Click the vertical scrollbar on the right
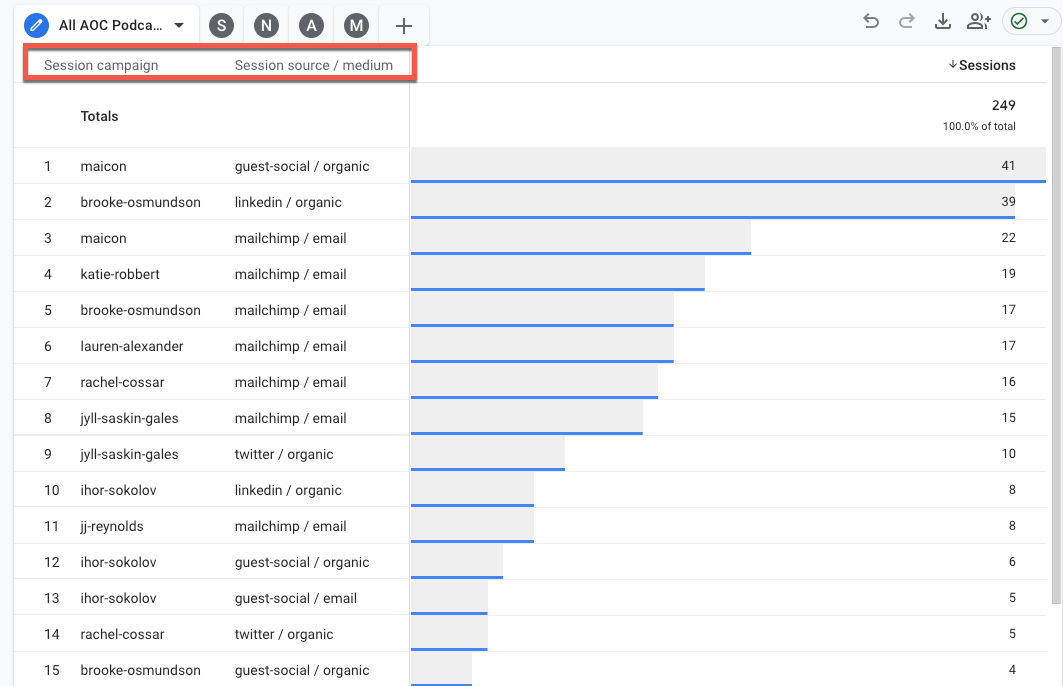Viewport: 1063px width, 686px height. [x=1056, y=325]
